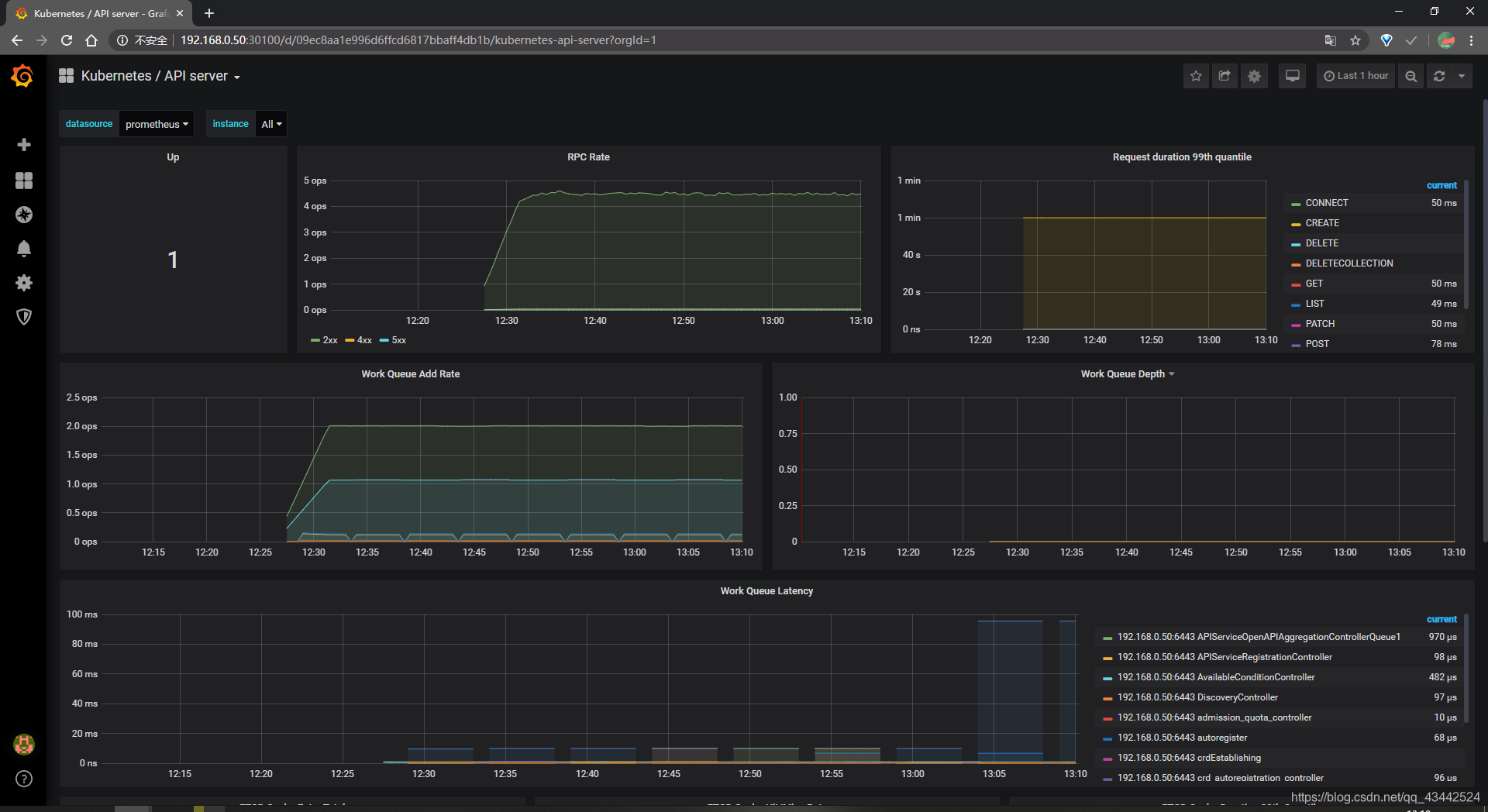
Task: Open the Explore compass icon
Action: (x=24, y=215)
